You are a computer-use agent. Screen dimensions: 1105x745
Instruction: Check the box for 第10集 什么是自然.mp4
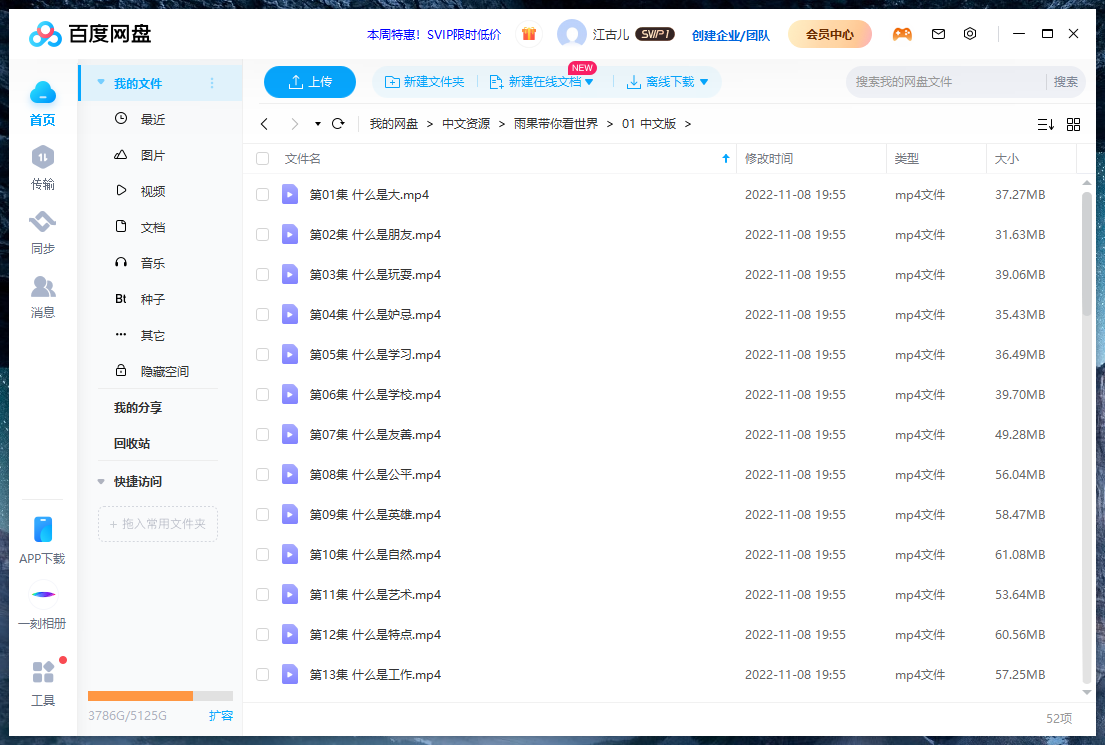(263, 555)
